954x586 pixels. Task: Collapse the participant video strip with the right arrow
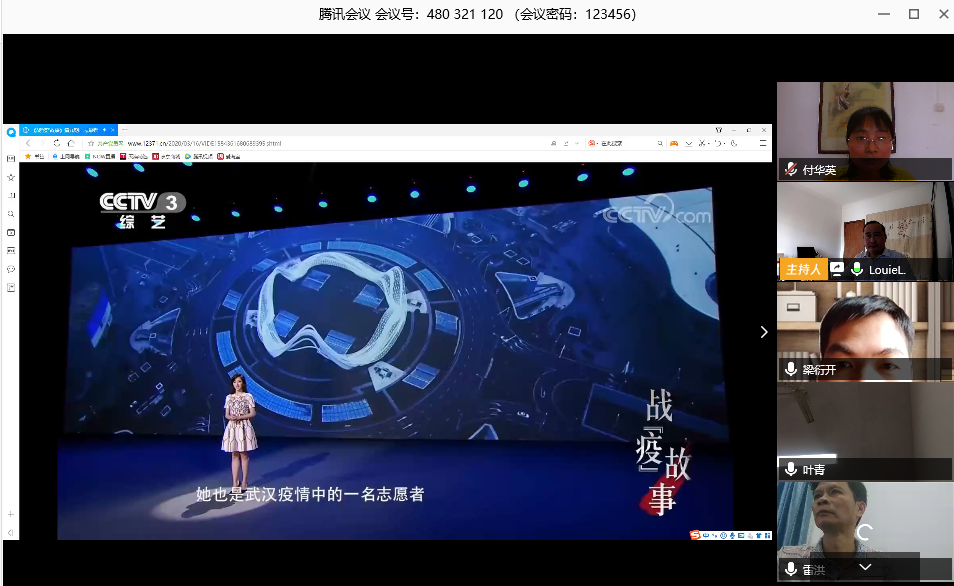pos(764,332)
